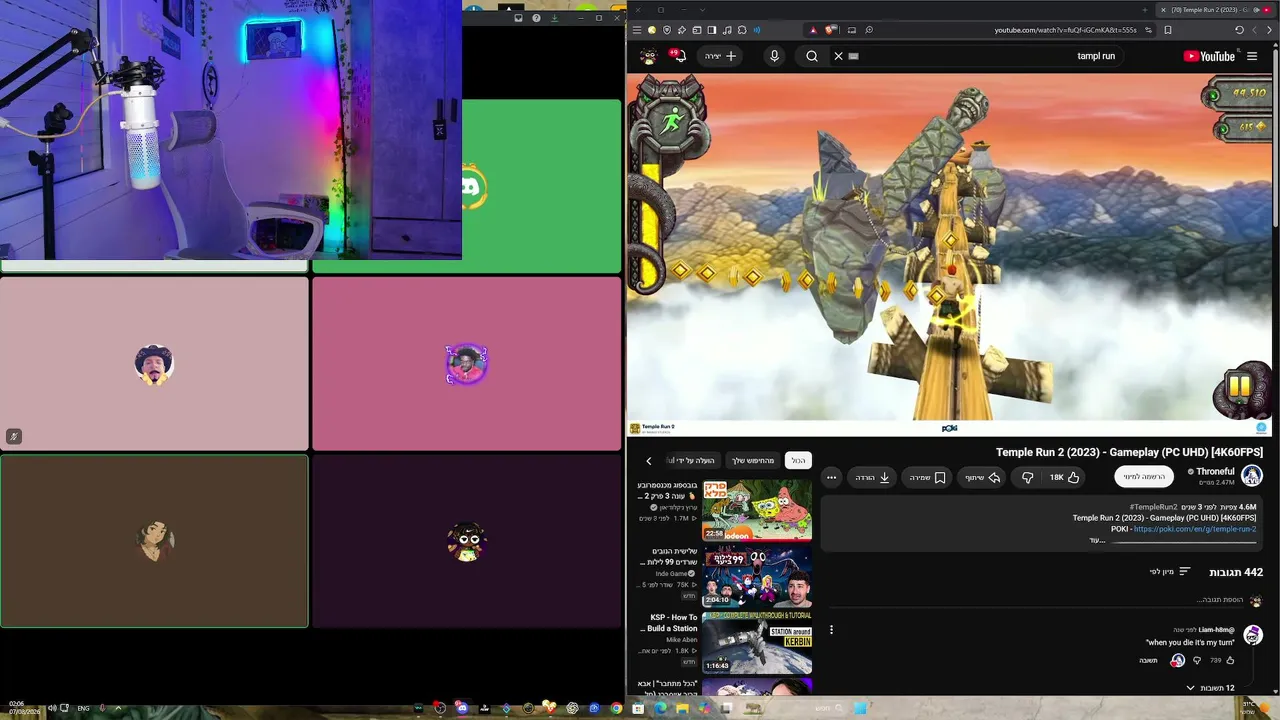Pause the Temple Run game in video
The image size is (1280, 720).
coord(1240,387)
